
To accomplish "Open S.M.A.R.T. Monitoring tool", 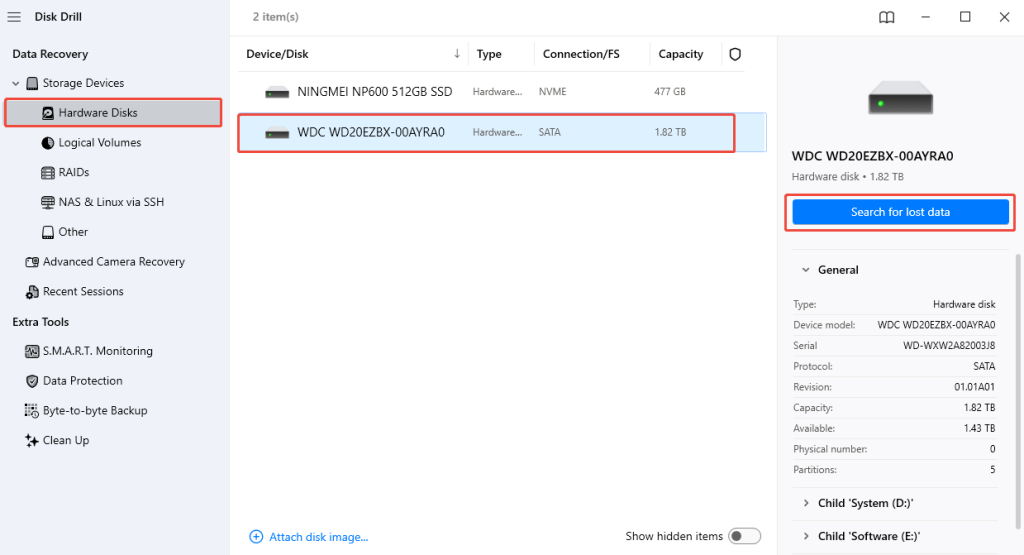I will [x=97, y=351].
